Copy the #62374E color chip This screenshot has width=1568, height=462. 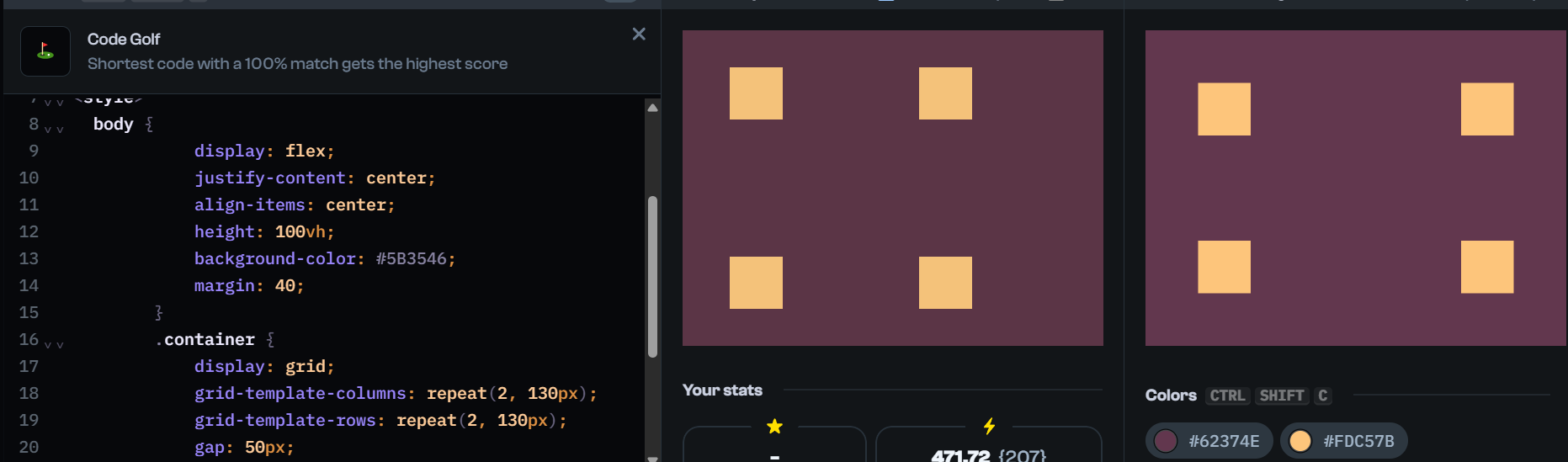coord(1209,441)
